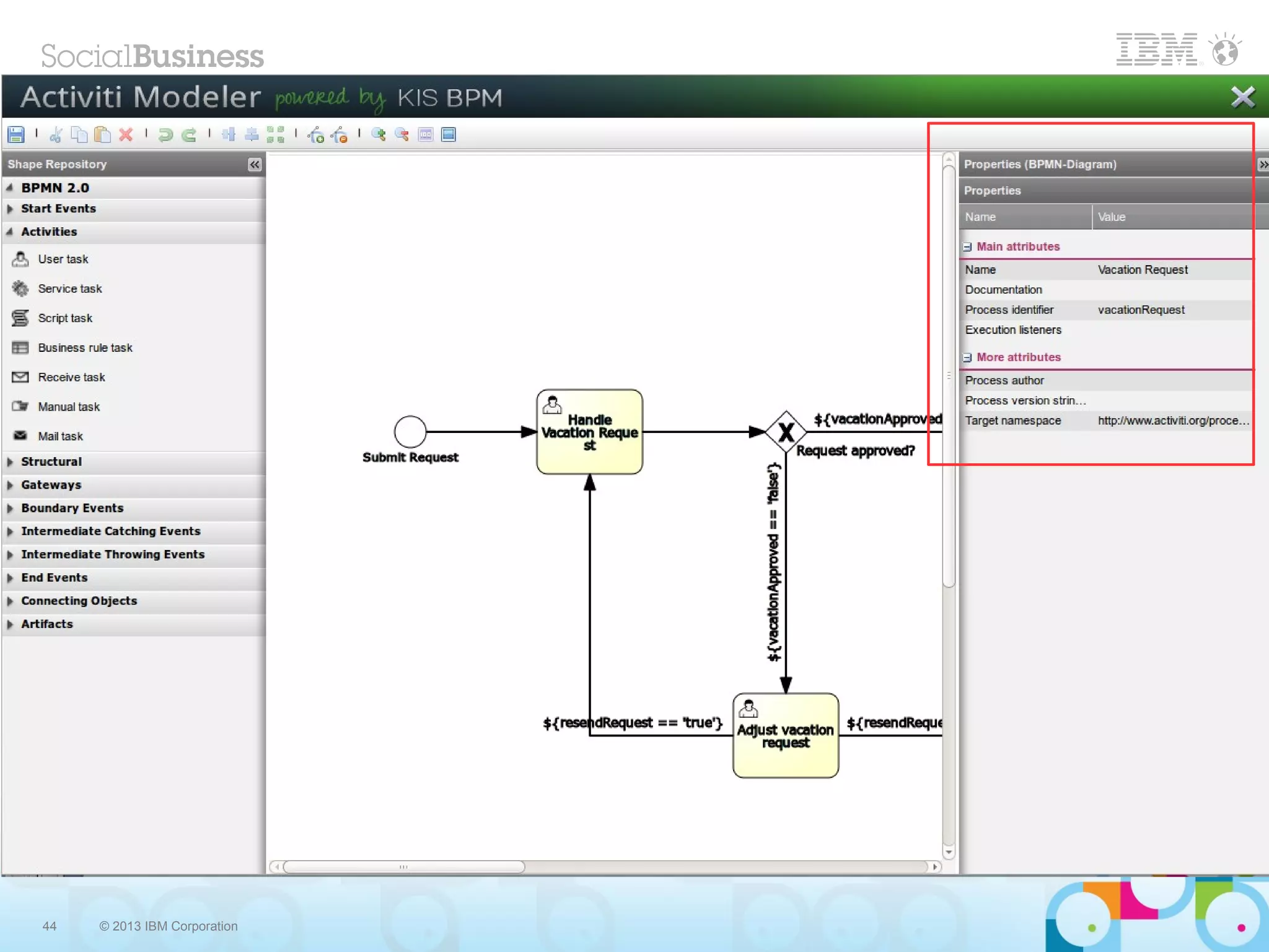Select User task in Activities

click(x=63, y=259)
